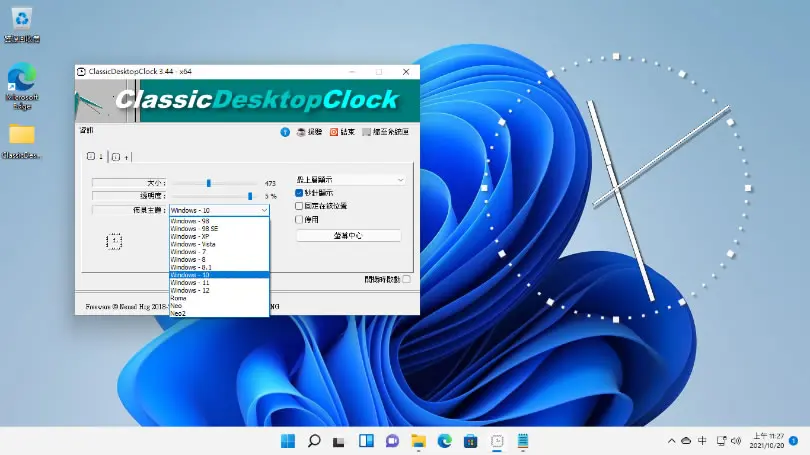Switch to clock tab 1
This screenshot has height=455, width=810.
95,156
